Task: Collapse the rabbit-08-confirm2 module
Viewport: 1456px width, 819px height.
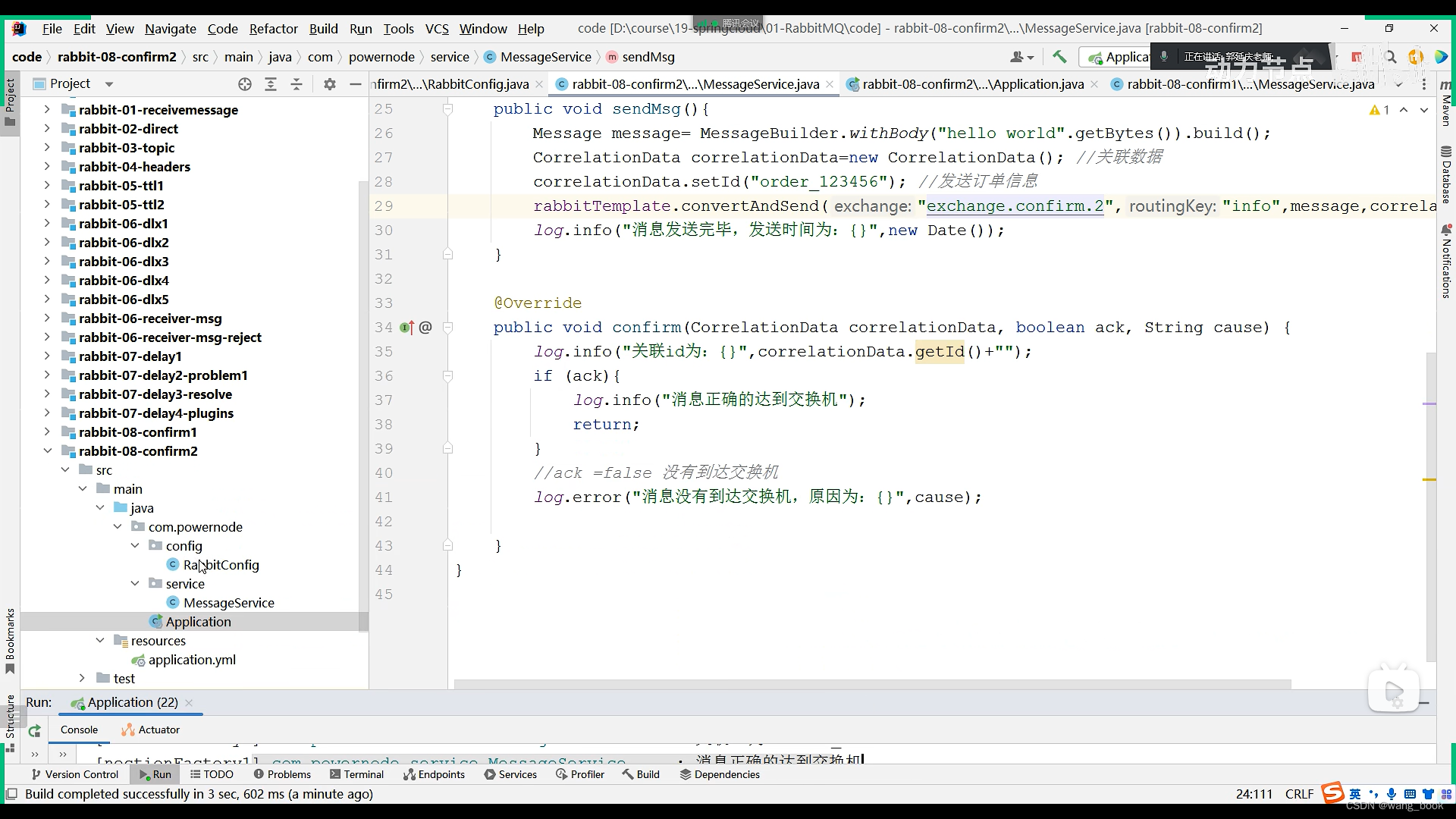Action: pyautogui.click(x=47, y=451)
